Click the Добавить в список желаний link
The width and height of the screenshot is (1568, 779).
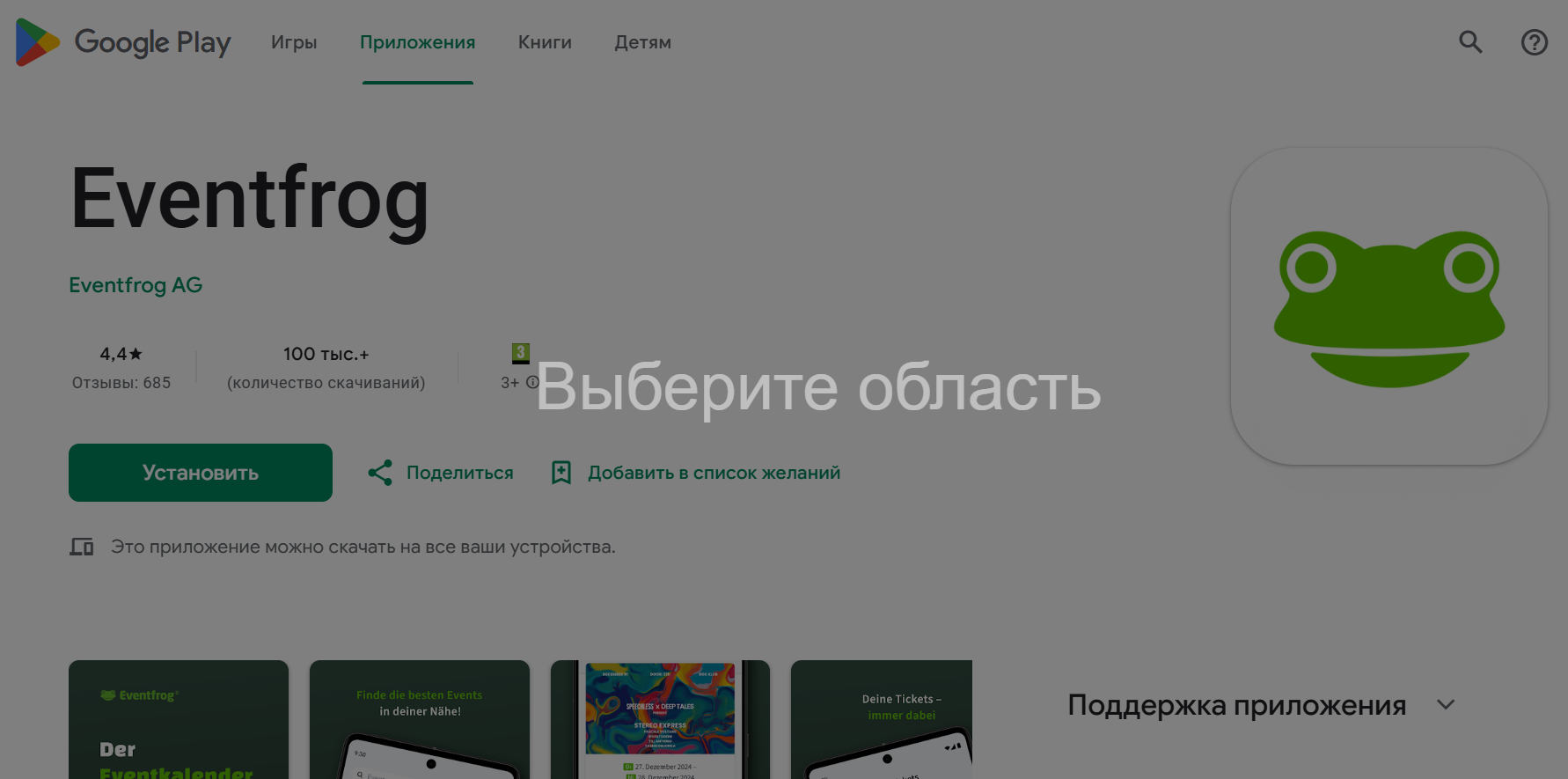tap(714, 473)
